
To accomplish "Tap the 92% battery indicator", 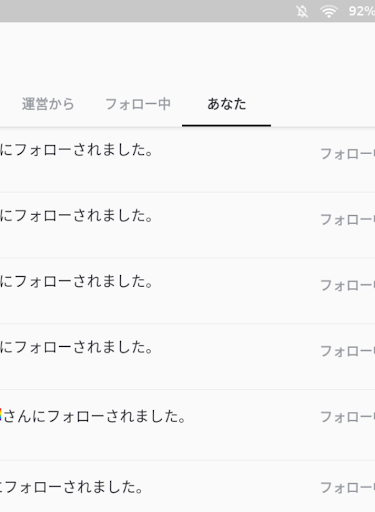I will pos(362,11).
